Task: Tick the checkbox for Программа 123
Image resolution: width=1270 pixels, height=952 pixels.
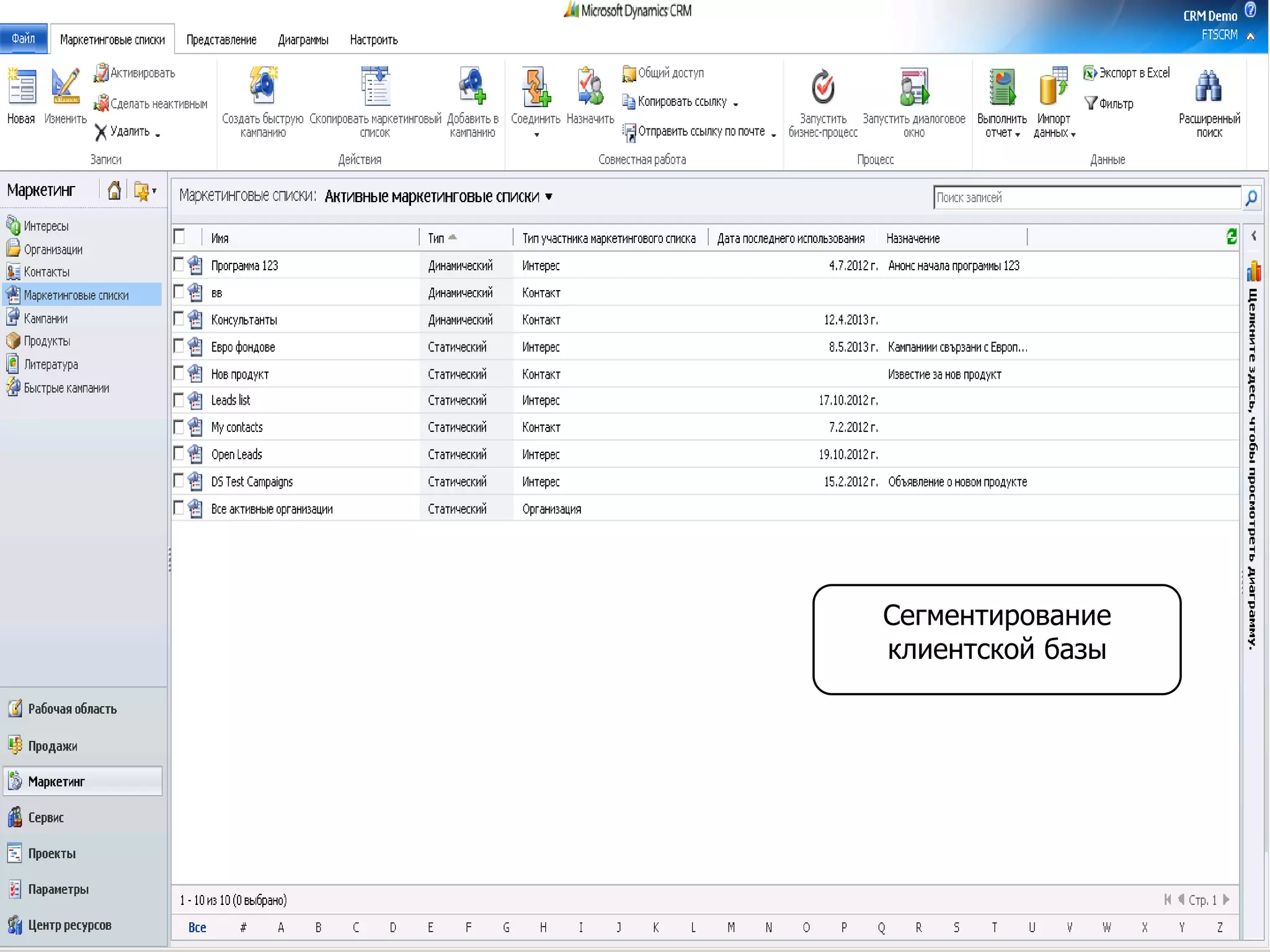Action: pos(179,265)
